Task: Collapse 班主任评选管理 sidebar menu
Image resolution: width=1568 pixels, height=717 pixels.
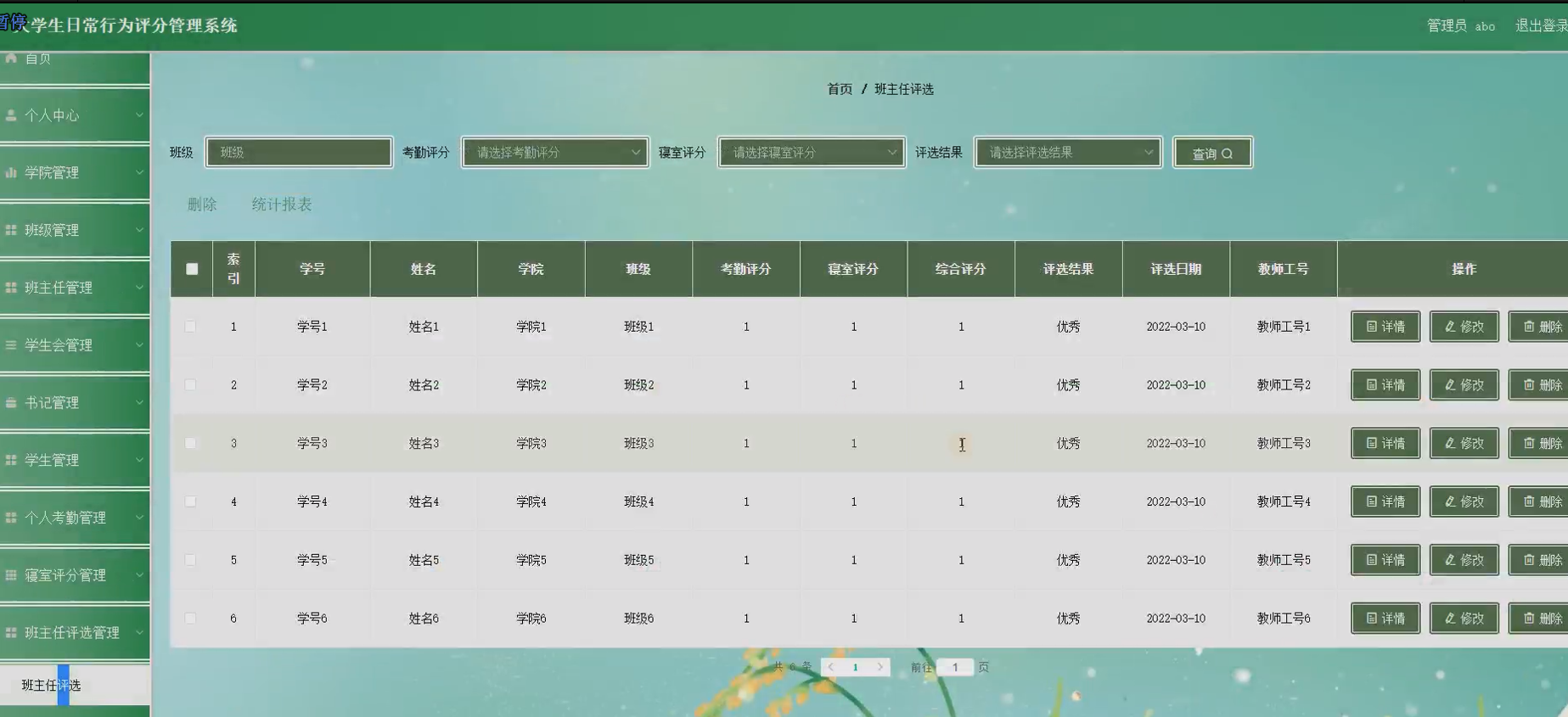Action: [75, 633]
